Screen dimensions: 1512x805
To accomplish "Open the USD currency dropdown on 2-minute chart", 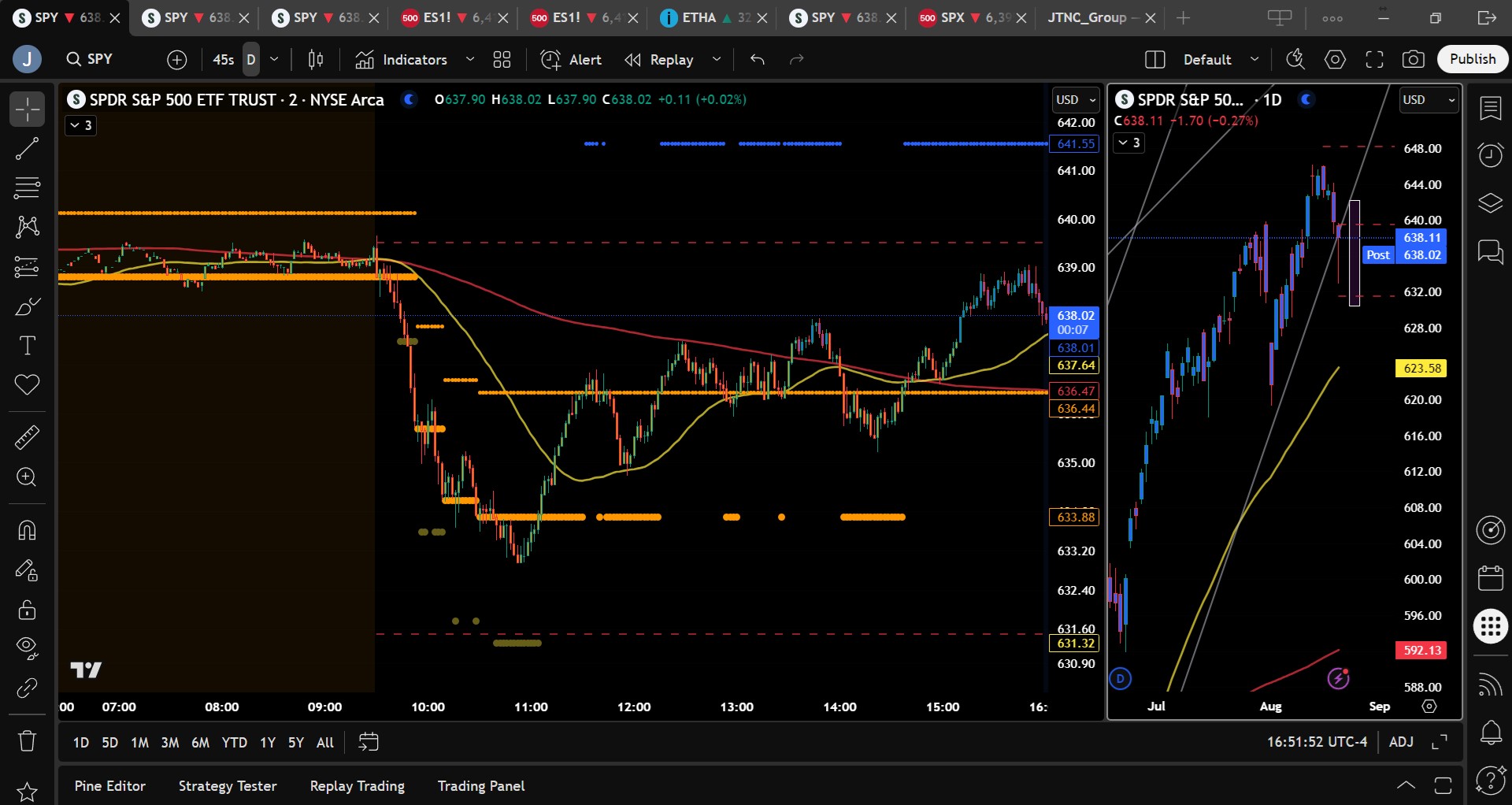I will pos(1076,100).
